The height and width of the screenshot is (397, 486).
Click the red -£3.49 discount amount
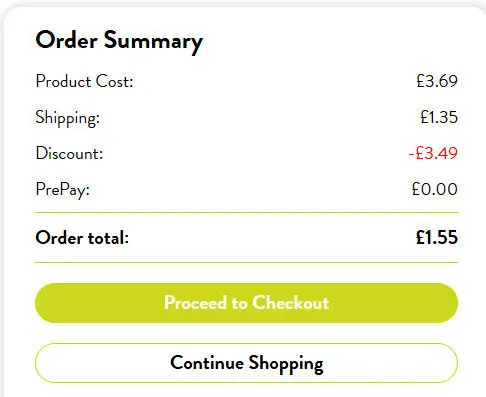pyautogui.click(x=433, y=153)
